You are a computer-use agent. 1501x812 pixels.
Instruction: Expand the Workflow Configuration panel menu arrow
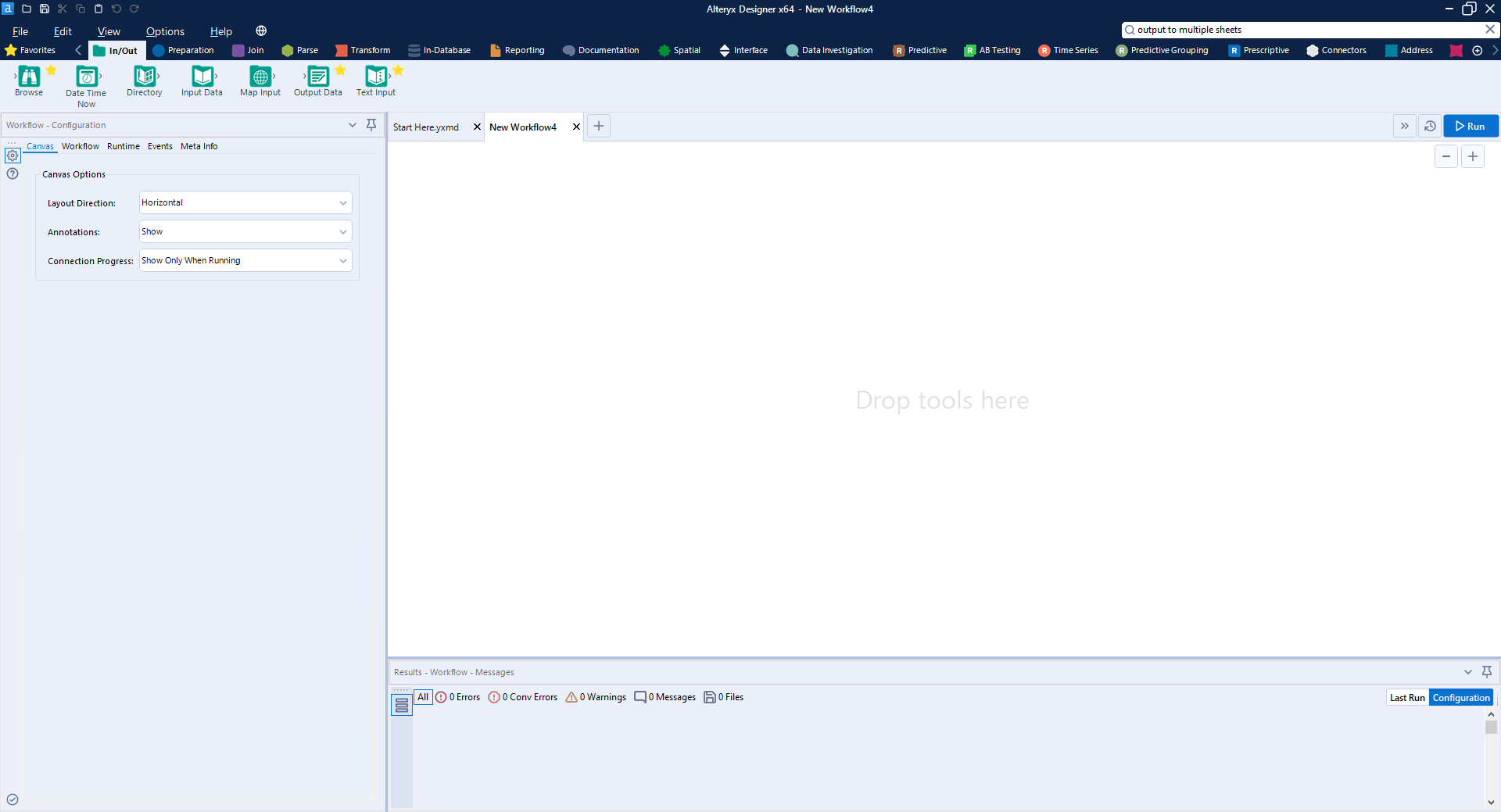click(353, 125)
